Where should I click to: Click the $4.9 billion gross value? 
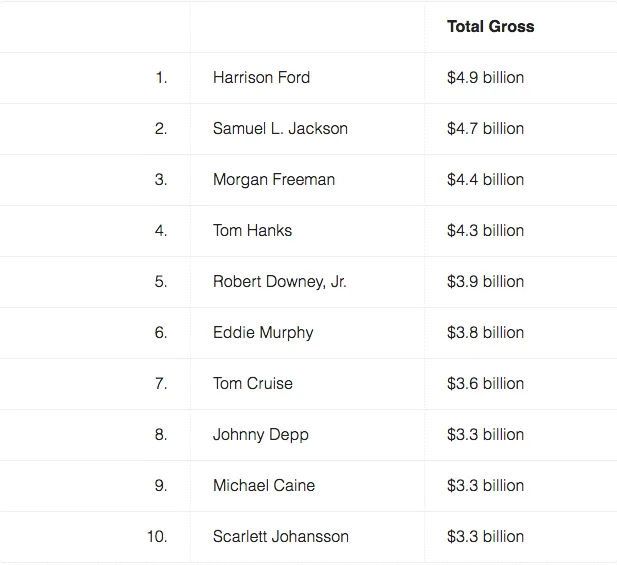pos(485,78)
